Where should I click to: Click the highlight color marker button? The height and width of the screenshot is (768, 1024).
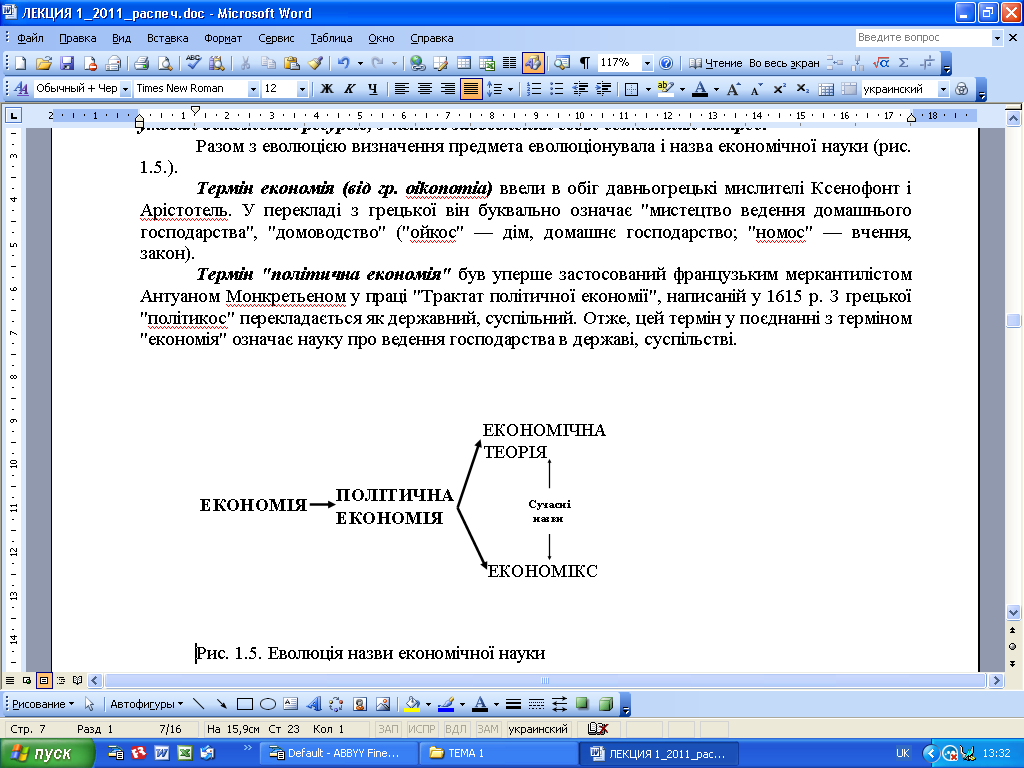[665, 89]
